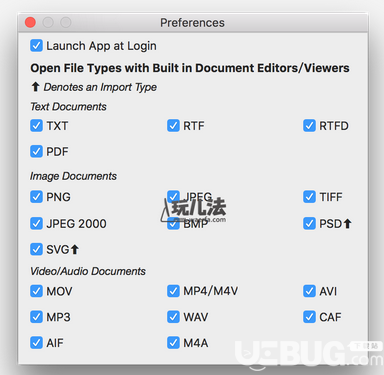The height and width of the screenshot is (375, 384).
Task: Uncheck the AIF audio checkbox
Action: click(36, 343)
